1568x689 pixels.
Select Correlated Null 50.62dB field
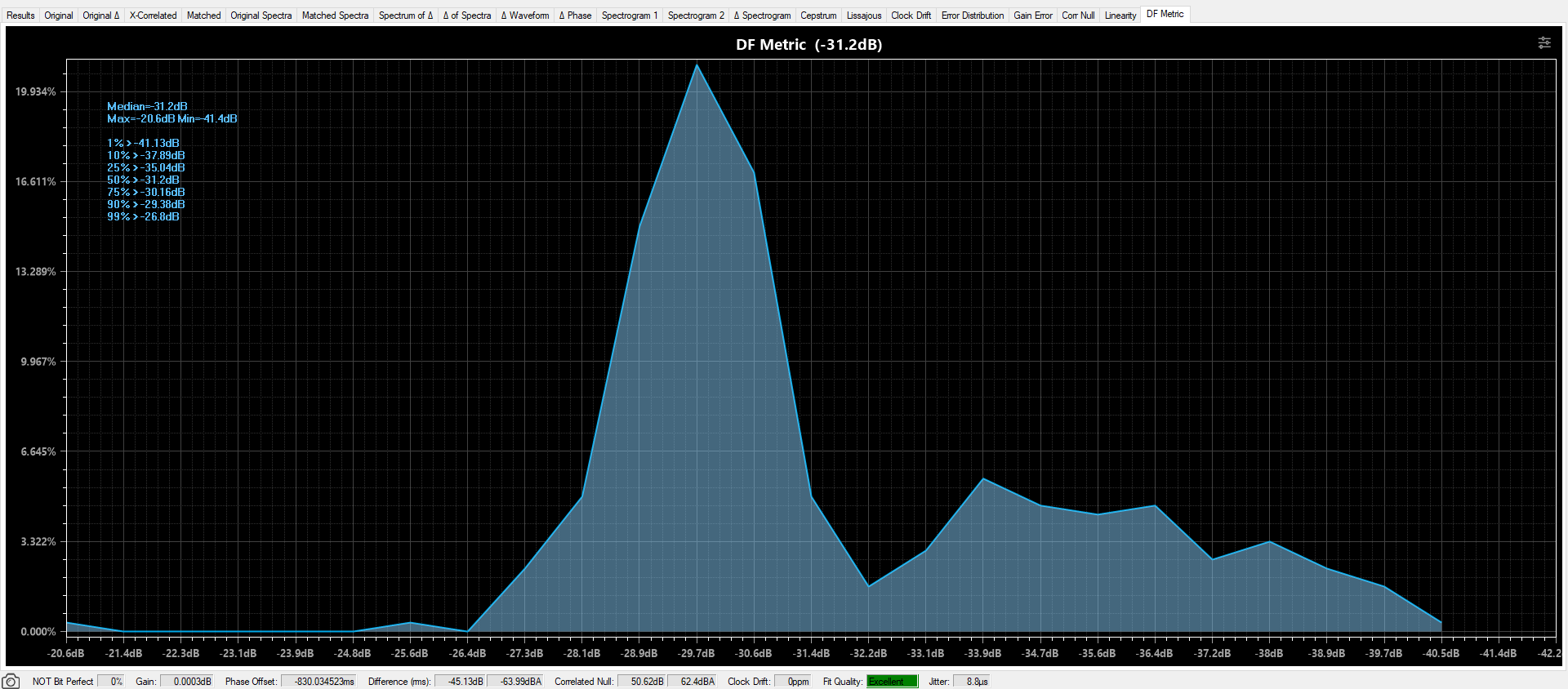tap(642, 682)
